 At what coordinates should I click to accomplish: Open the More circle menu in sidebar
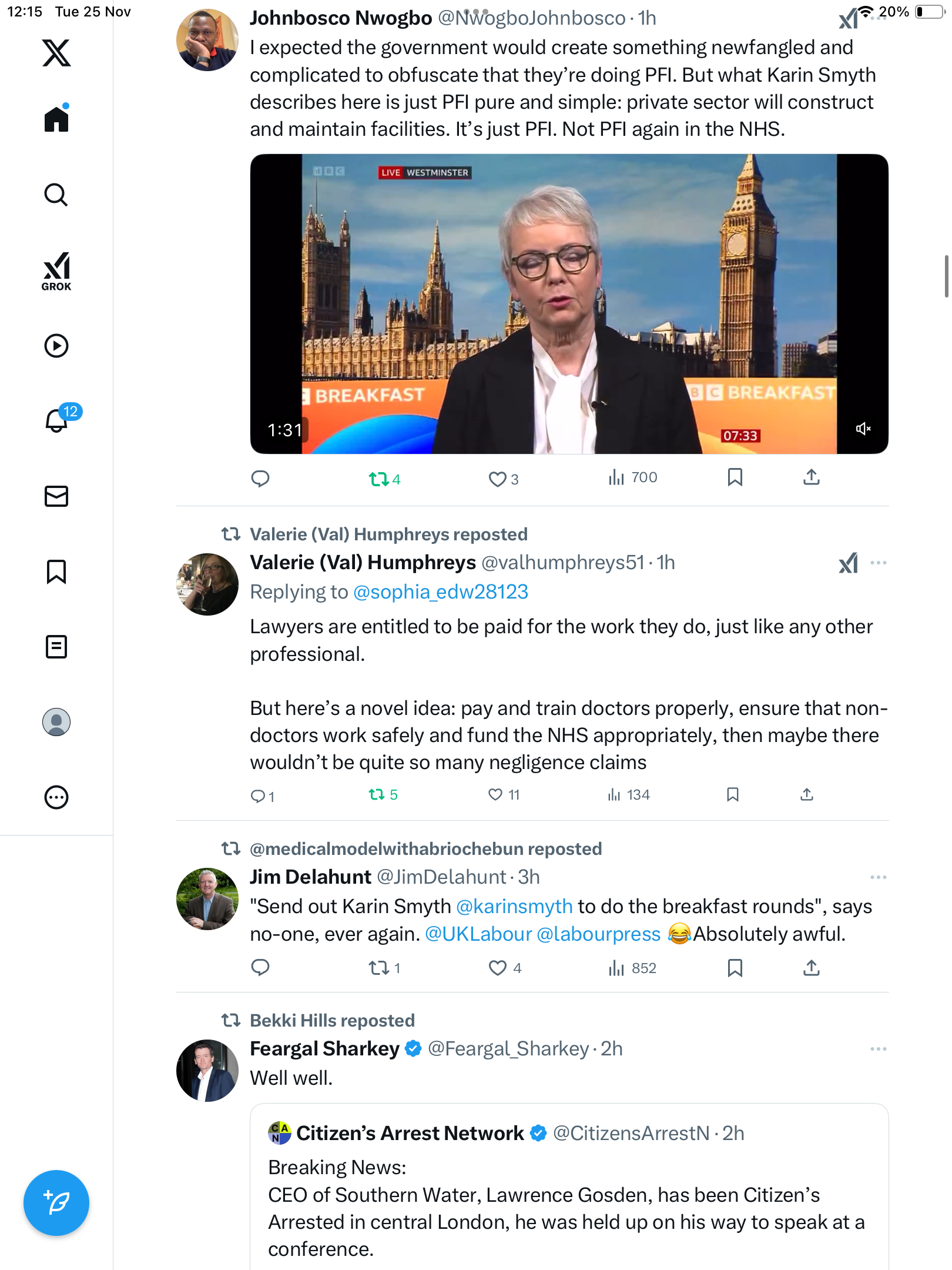tap(56, 797)
